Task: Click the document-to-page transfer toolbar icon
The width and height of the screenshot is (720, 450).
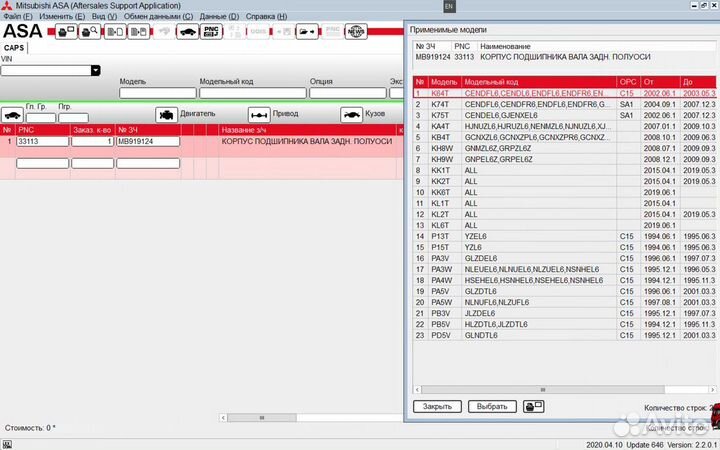Action: pos(115,32)
